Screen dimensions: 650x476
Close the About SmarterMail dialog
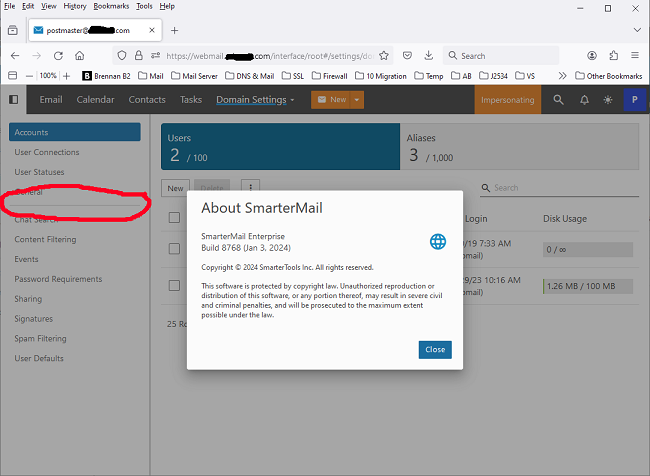point(435,350)
